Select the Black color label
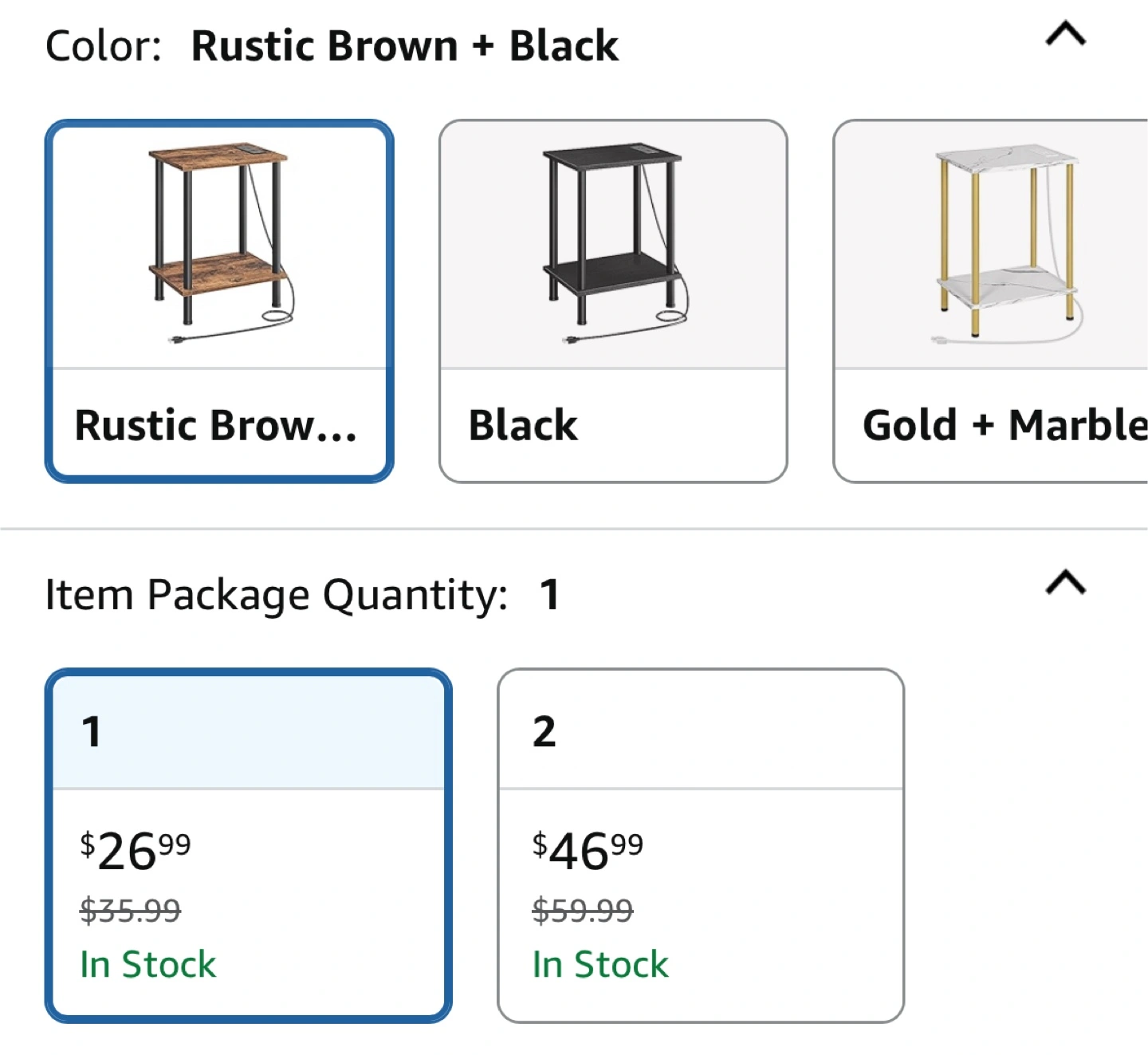Screen dimensions: 1148x1055 [523, 425]
